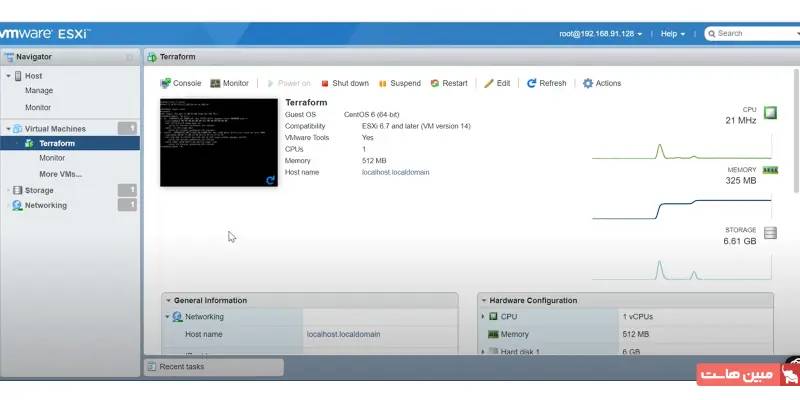Click the greyed Power on button
This screenshot has height=400, width=800.
pyautogui.click(x=288, y=83)
